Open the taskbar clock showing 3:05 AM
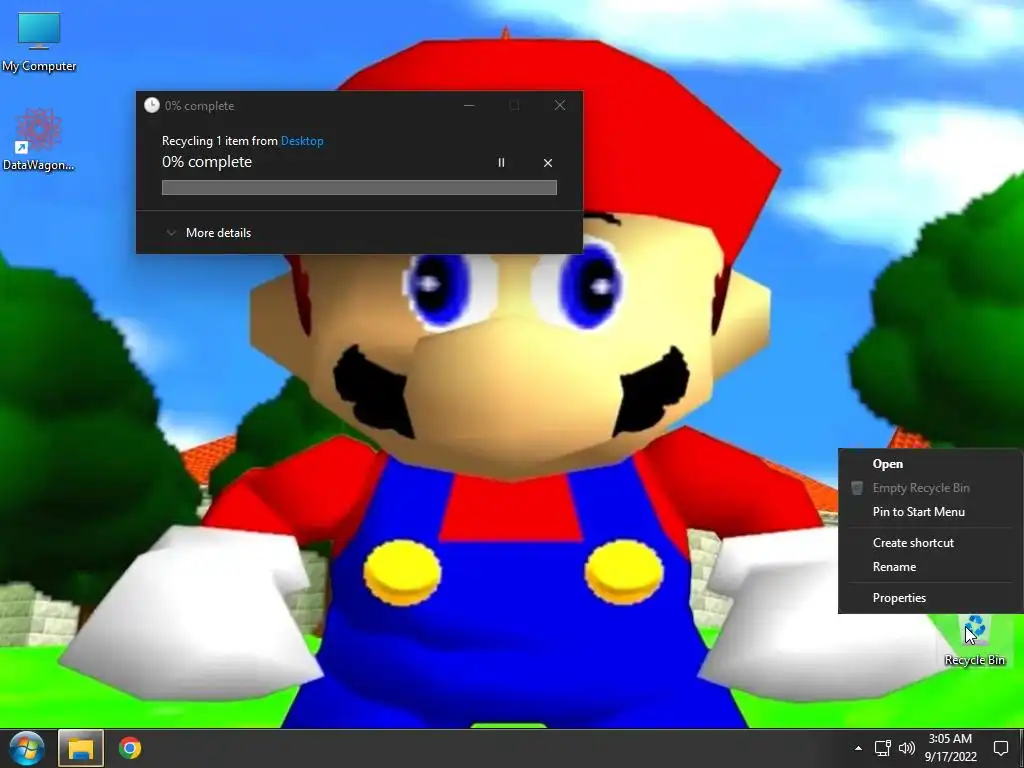This screenshot has width=1024, height=768. pos(950,748)
